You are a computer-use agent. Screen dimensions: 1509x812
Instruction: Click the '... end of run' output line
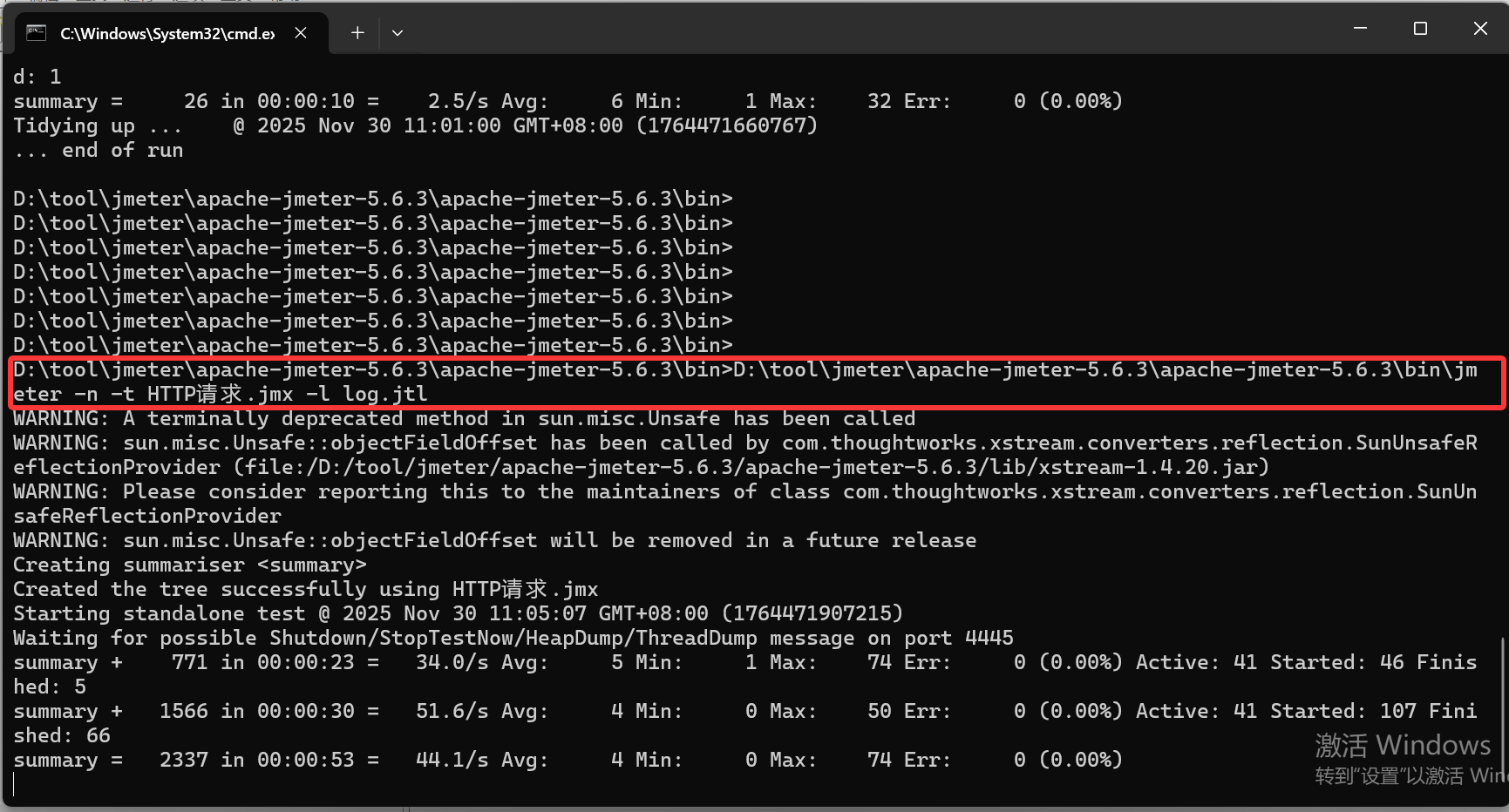pyautogui.click(x=99, y=150)
